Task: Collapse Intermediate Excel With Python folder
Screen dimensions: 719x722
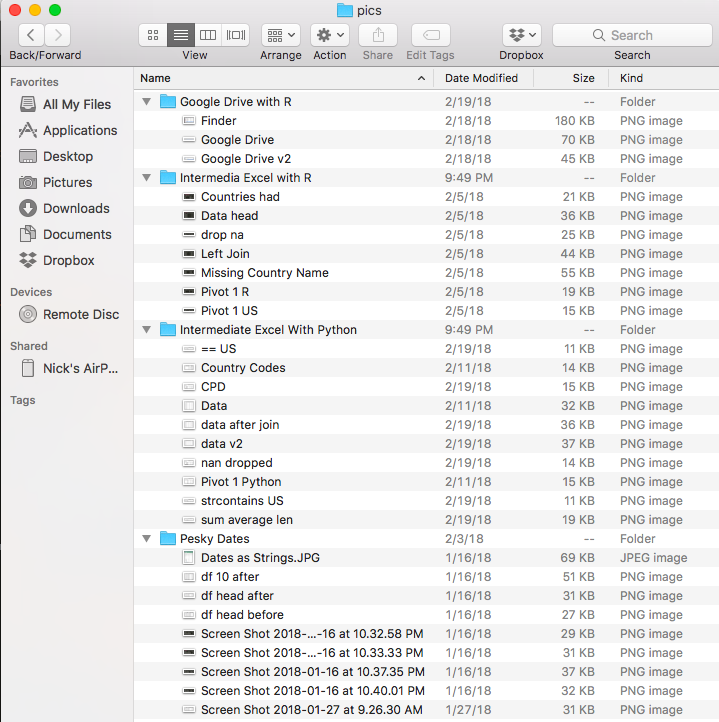Action: pos(148,330)
